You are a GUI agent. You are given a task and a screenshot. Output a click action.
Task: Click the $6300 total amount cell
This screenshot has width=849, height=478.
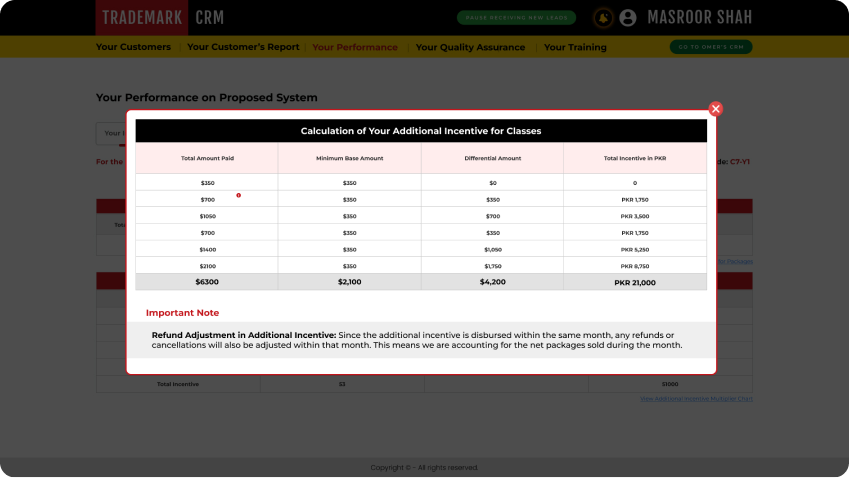click(207, 282)
